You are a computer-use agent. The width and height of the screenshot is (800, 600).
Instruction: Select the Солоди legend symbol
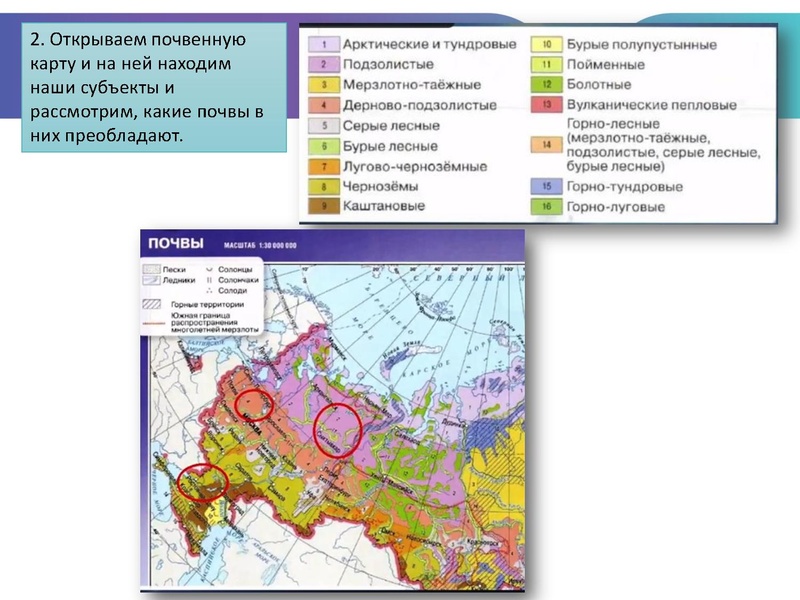tap(210, 290)
